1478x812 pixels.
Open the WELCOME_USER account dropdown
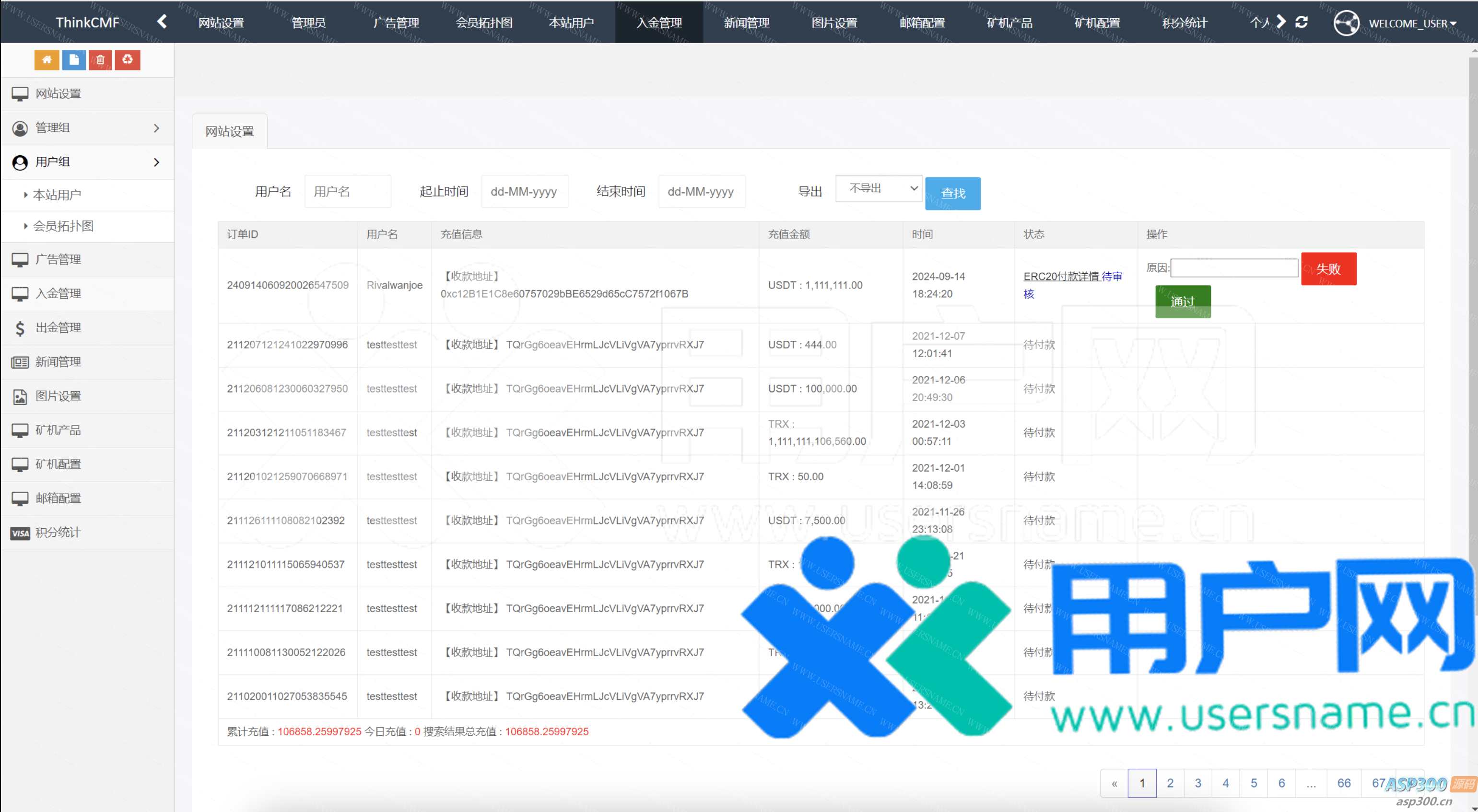tap(1411, 23)
